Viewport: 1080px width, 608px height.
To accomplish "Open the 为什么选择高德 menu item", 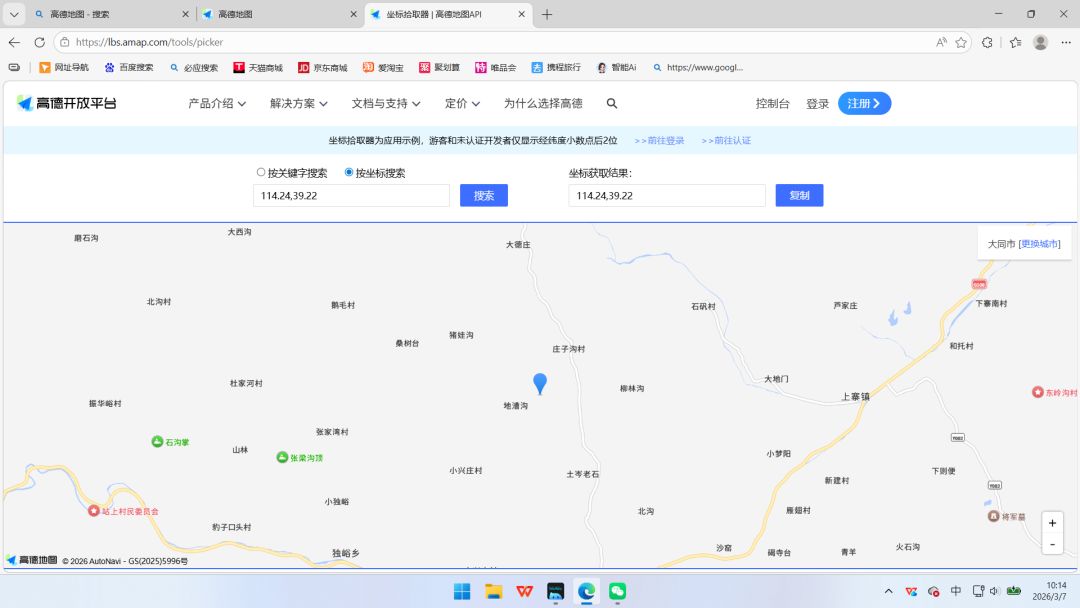I will tap(543, 103).
